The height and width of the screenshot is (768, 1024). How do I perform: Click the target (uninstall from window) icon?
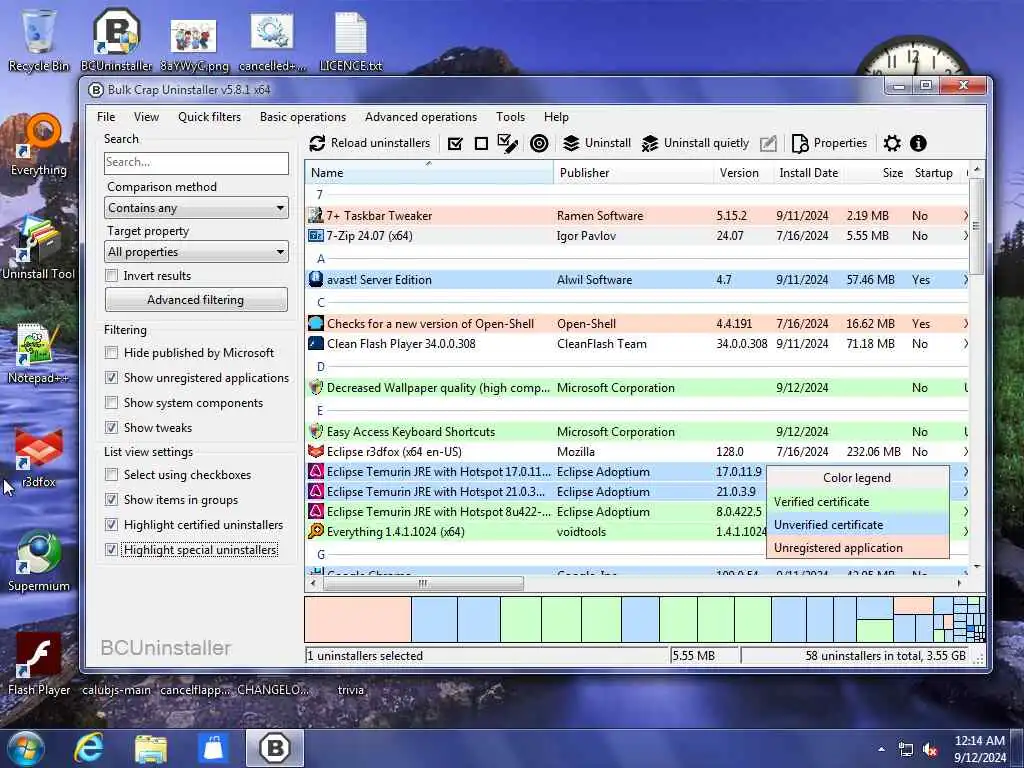(539, 143)
